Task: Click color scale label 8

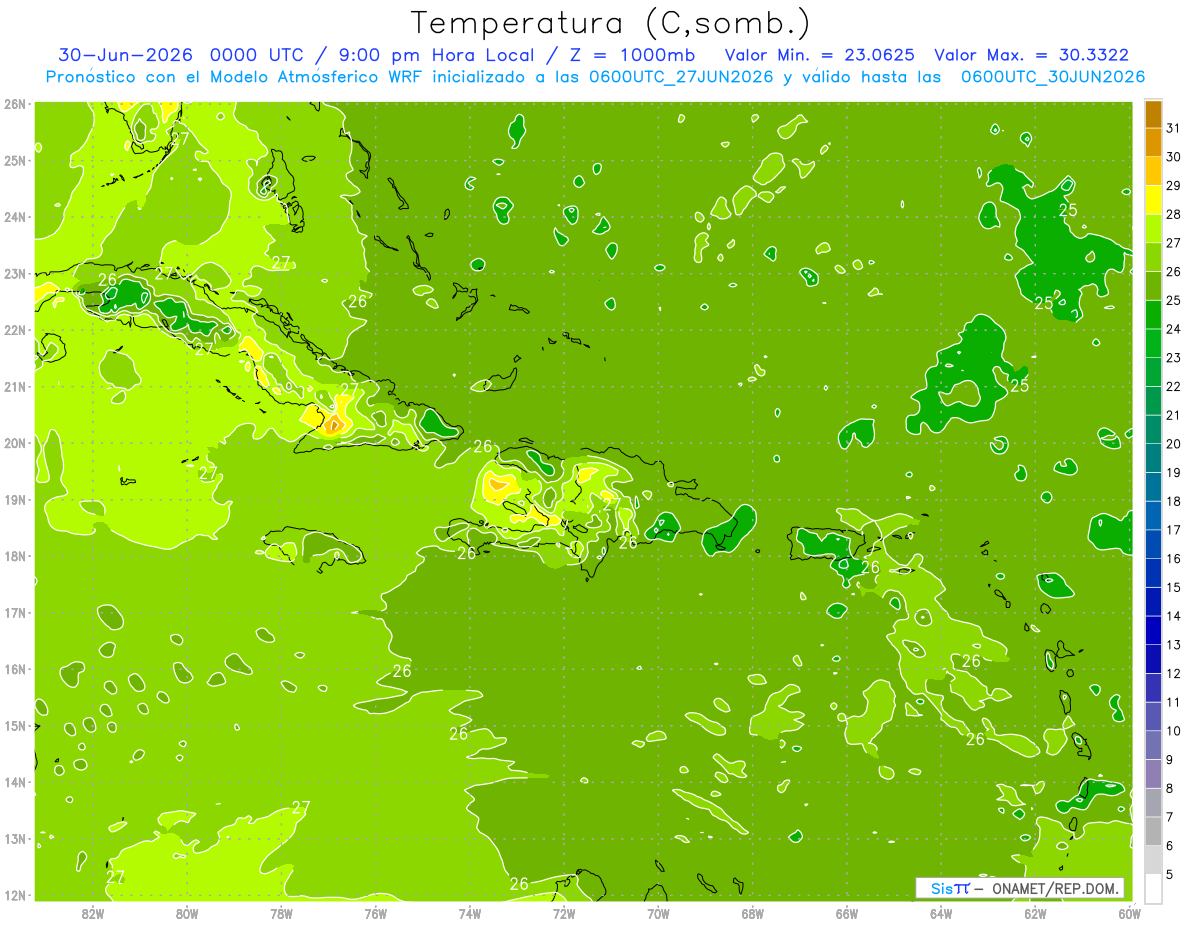Action: (1169, 788)
